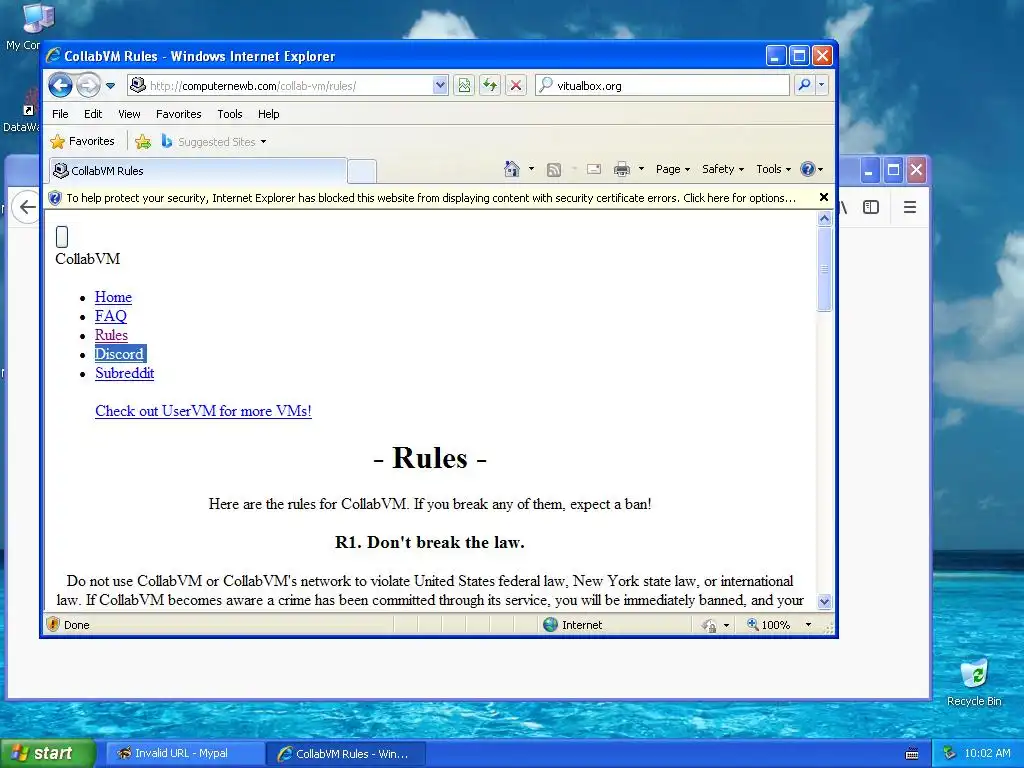The image size is (1024, 768).
Task: Run search with magnifier button
Action: point(805,85)
